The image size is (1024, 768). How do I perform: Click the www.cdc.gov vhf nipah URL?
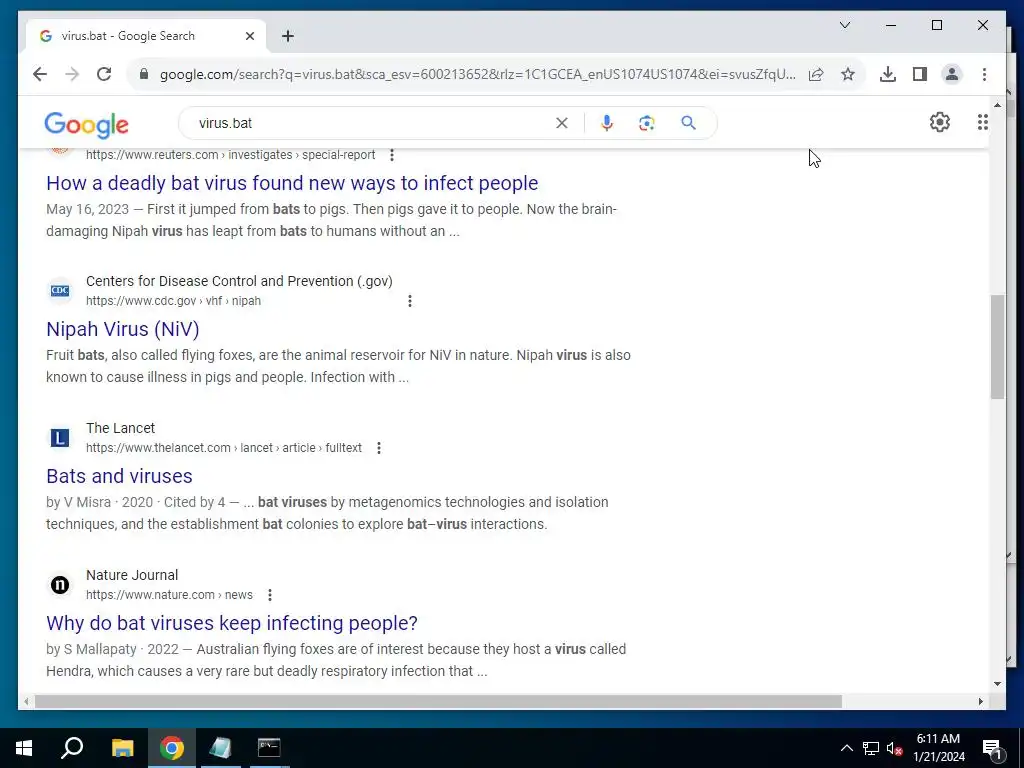173,301
